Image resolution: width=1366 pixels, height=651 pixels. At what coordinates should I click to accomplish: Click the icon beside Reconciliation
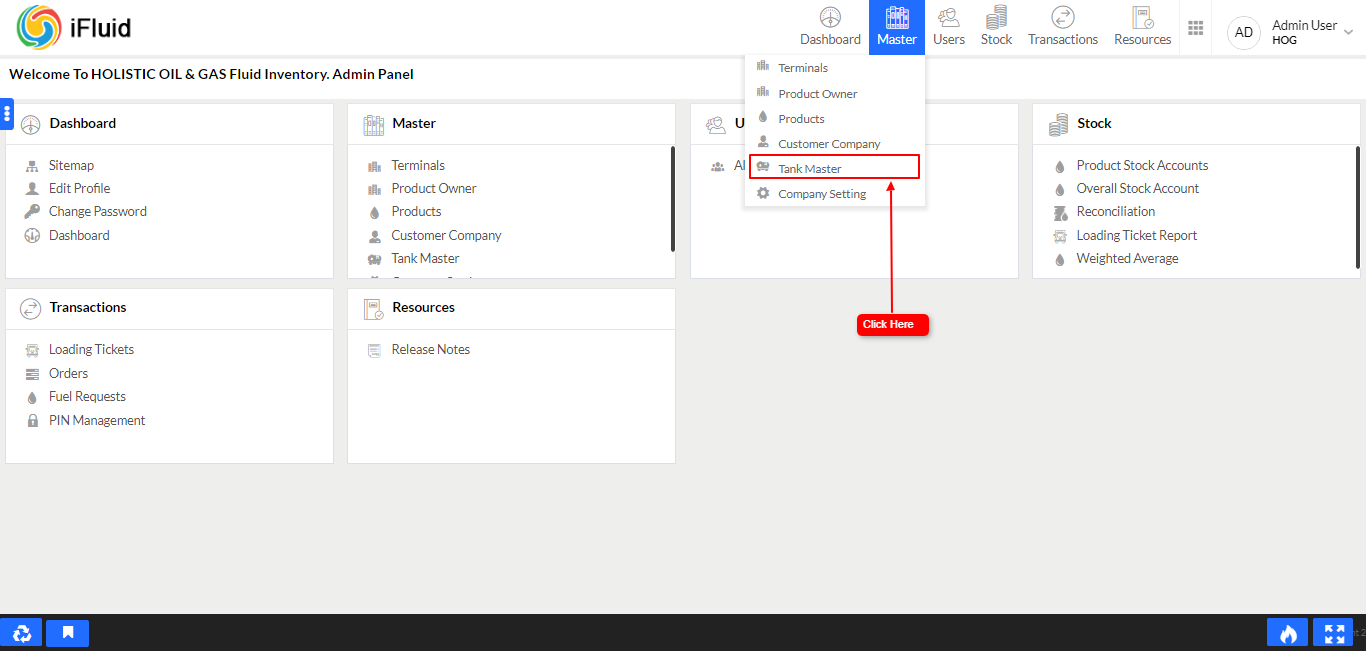coord(1060,212)
